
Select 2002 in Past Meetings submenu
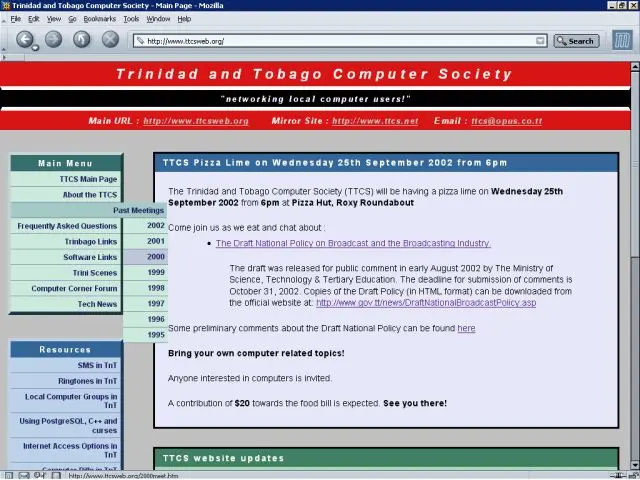tap(146, 226)
